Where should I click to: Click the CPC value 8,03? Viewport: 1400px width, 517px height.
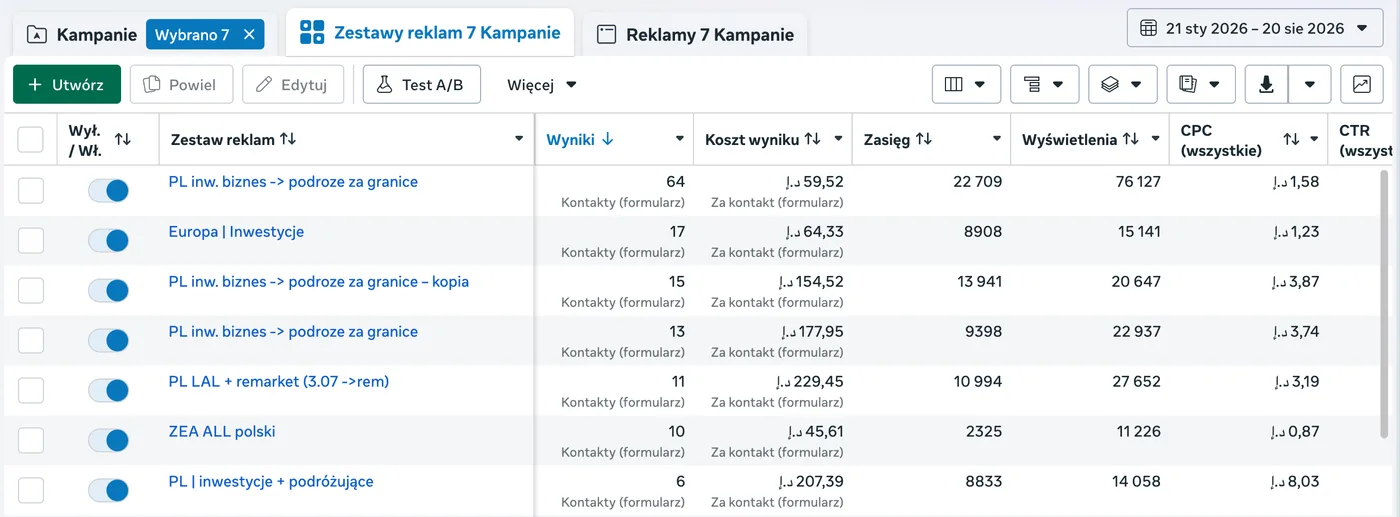point(1297,481)
